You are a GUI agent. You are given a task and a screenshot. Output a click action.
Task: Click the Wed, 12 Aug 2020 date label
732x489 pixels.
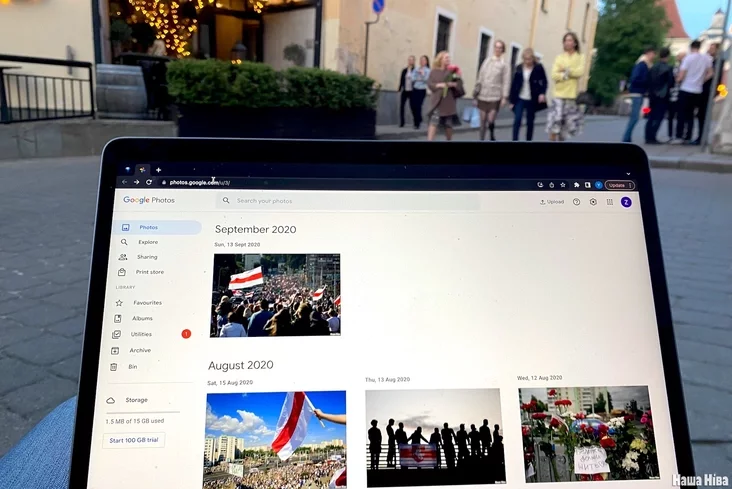coord(540,378)
